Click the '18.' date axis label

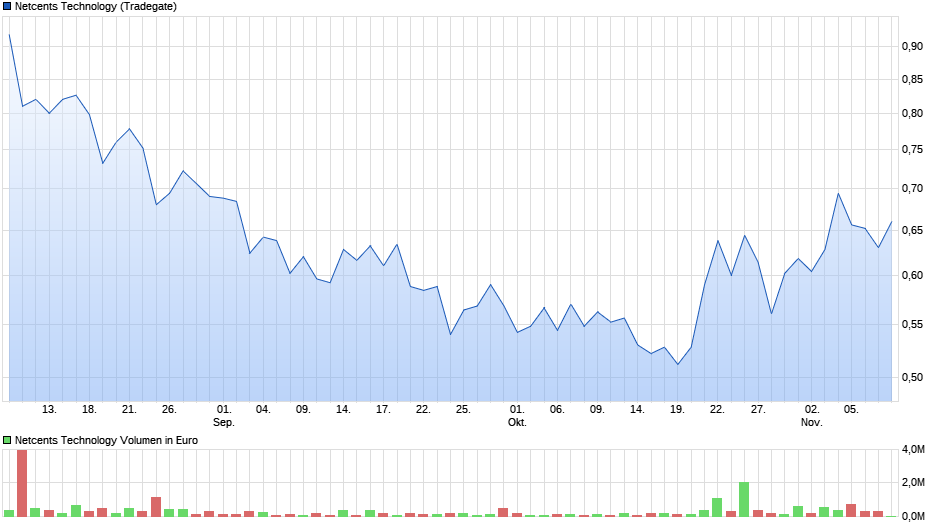(89, 409)
